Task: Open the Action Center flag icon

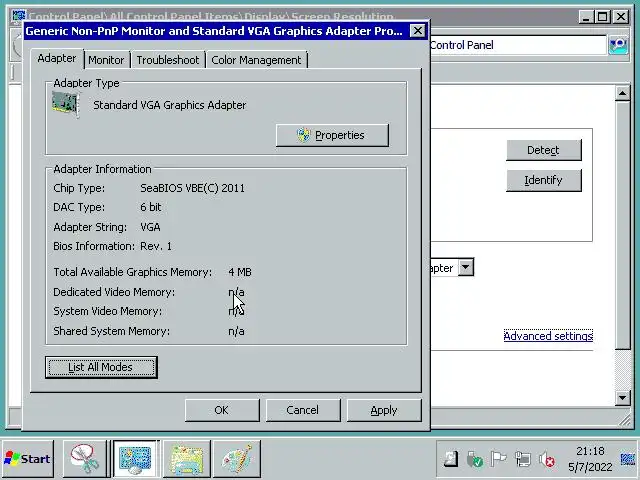Action: 498,459
